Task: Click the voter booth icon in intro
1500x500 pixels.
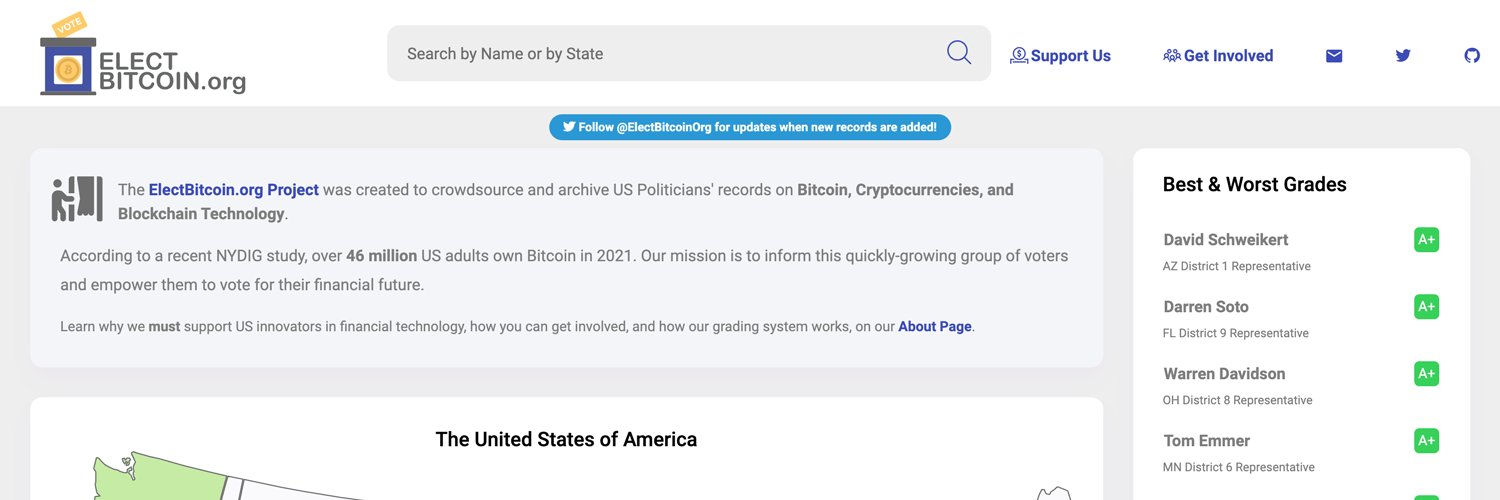Action: click(77, 199)
